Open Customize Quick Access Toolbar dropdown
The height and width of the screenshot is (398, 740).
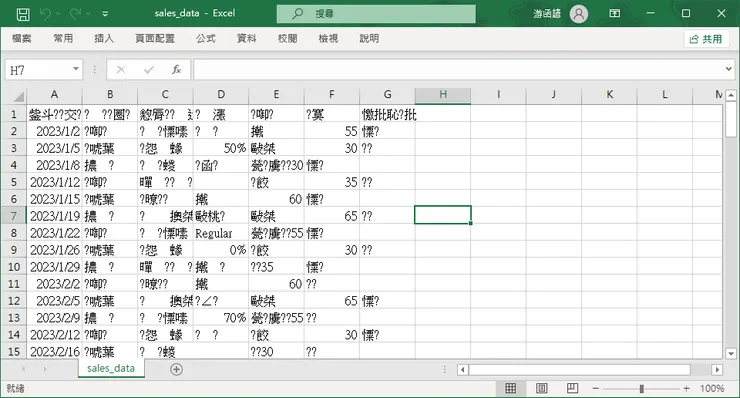click(x=105, y=14)
